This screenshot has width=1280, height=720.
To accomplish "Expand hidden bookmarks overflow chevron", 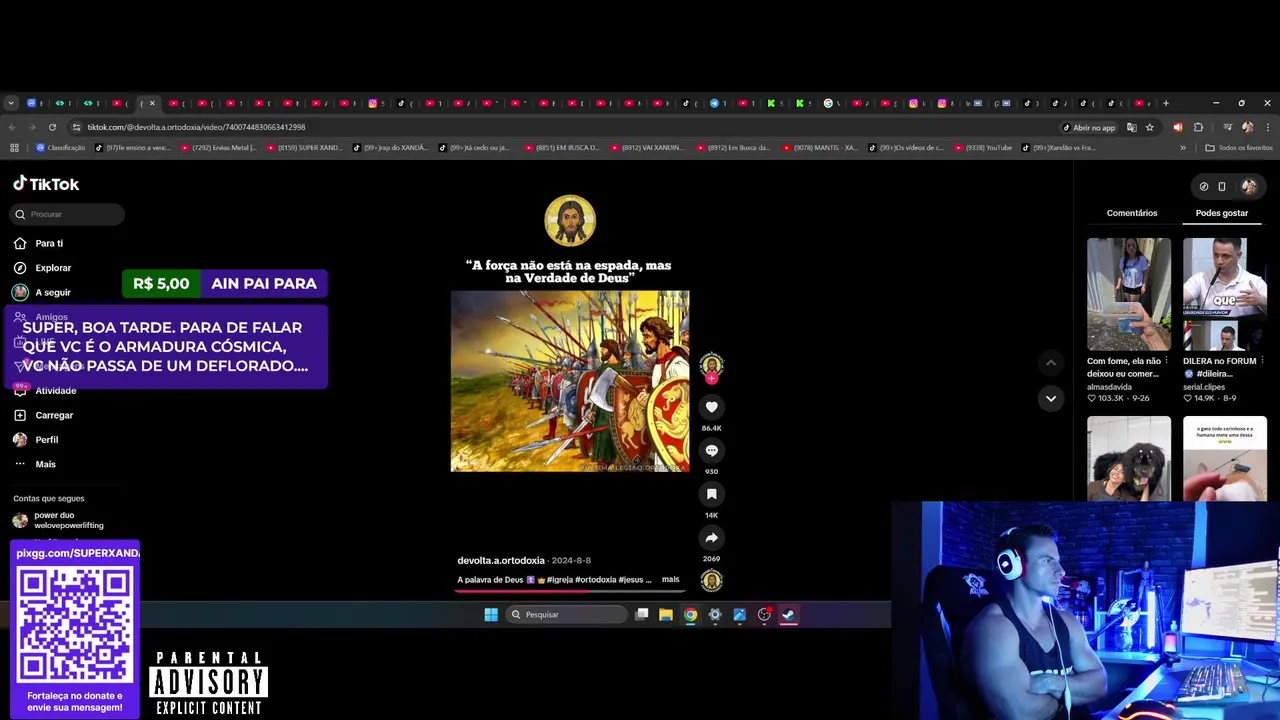I will pyautogui.click(x=1183, y=148).
